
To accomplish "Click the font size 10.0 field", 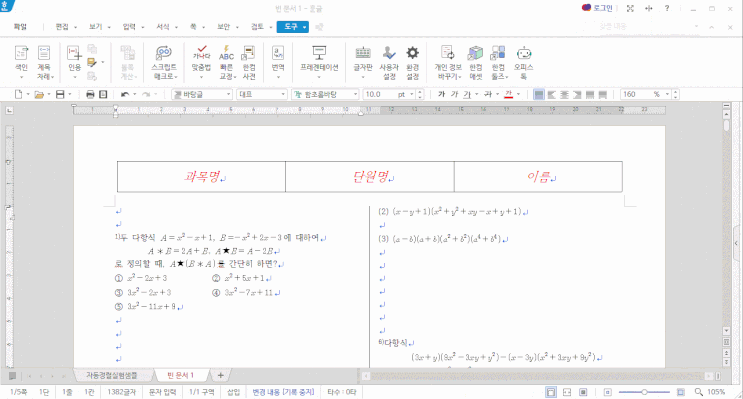I will click(378, 94).
